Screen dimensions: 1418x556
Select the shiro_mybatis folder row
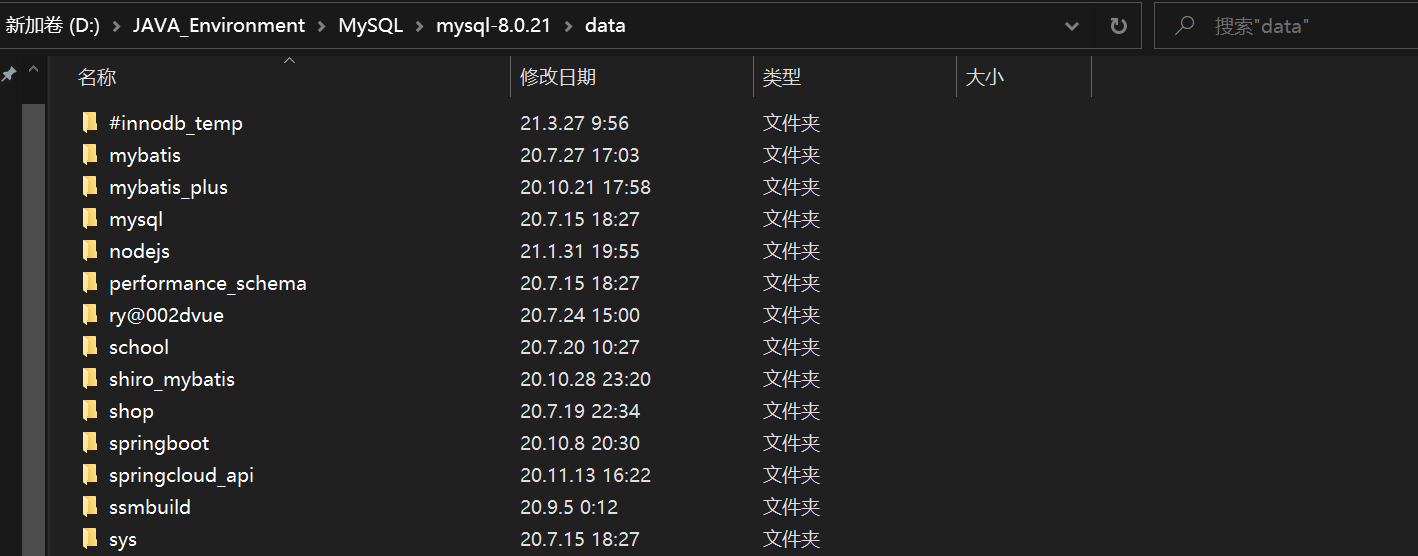[x=580, y=379]
